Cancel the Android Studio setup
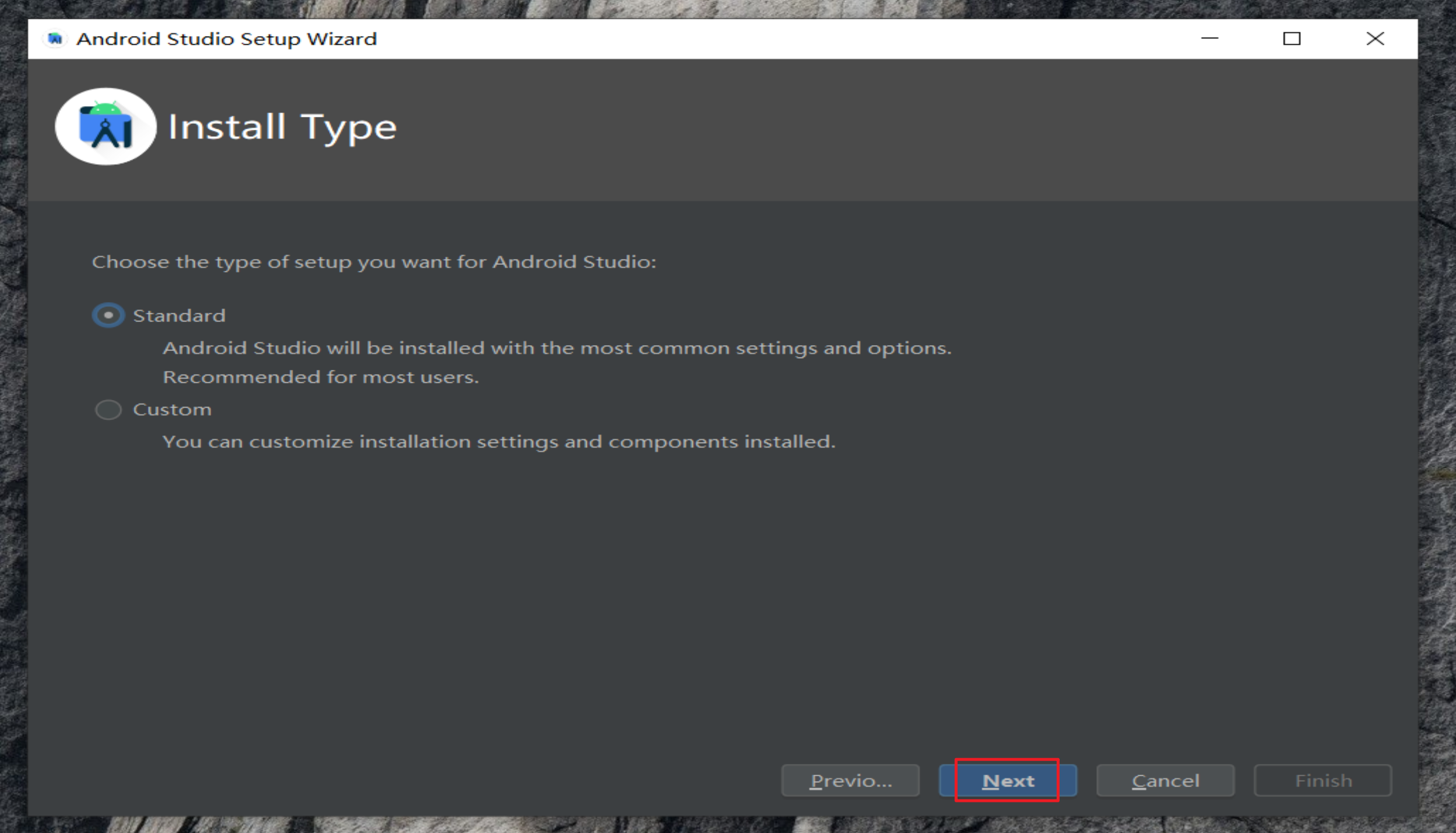Image resolution: width=1456 pixels, height=833 pixels. tap(1165, 780)
